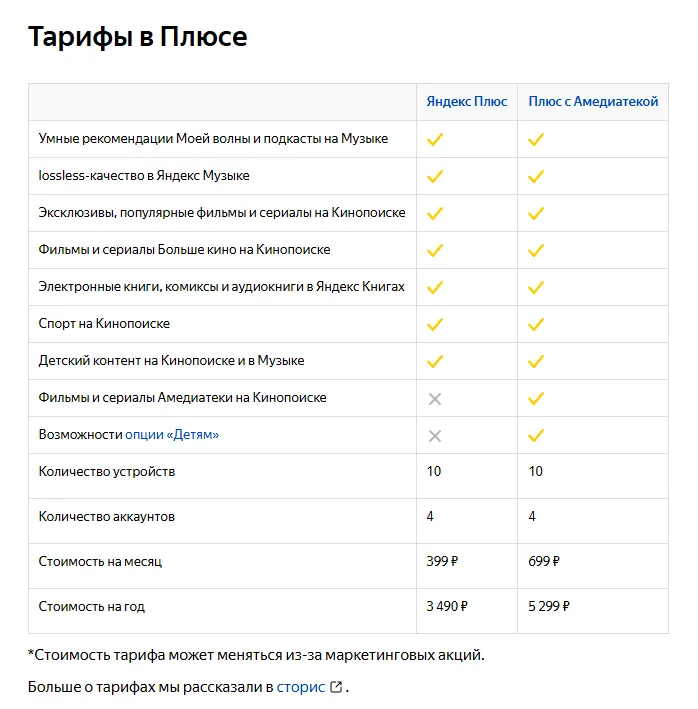Click the Тарифы в Плюсе heading
The height and width of the screenshot is (709, 698).
(138, 38)
